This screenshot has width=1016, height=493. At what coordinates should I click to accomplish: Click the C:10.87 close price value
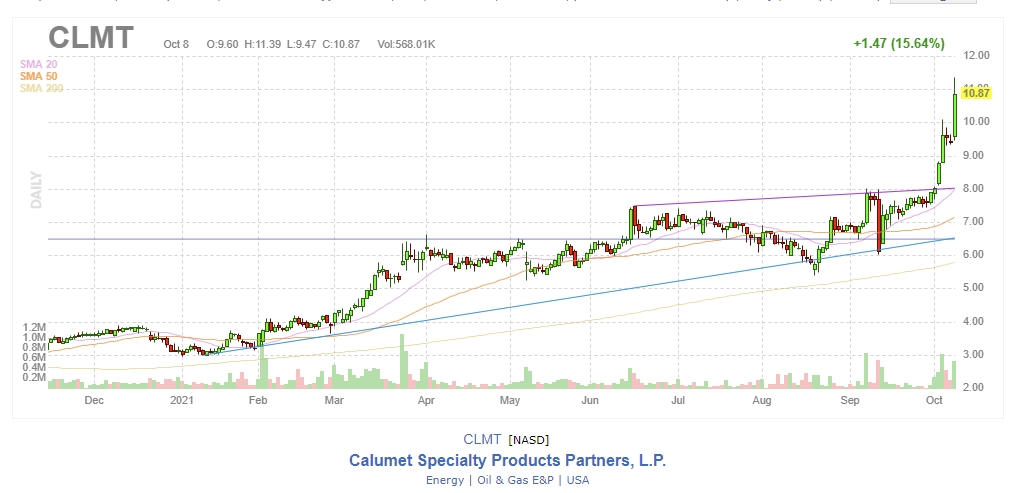(x=338, y=45)
